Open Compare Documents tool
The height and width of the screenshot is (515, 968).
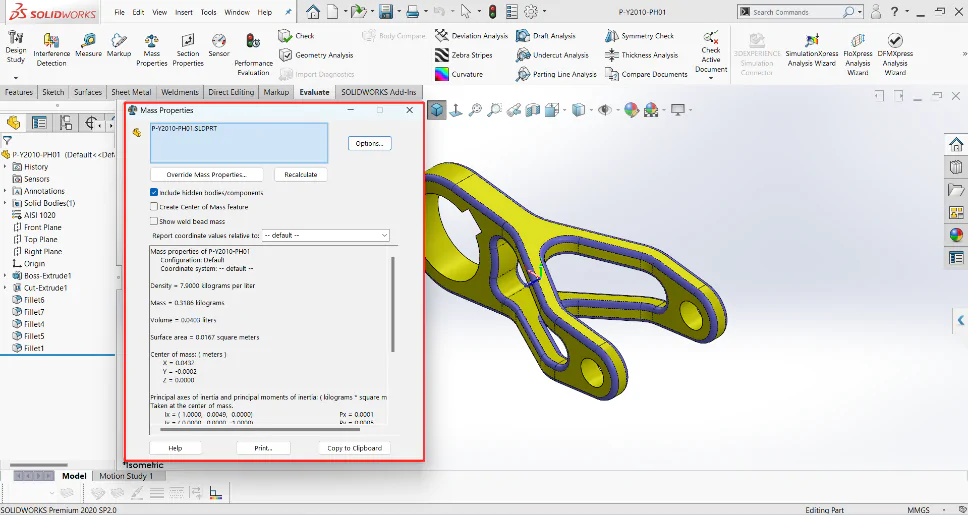646,74
